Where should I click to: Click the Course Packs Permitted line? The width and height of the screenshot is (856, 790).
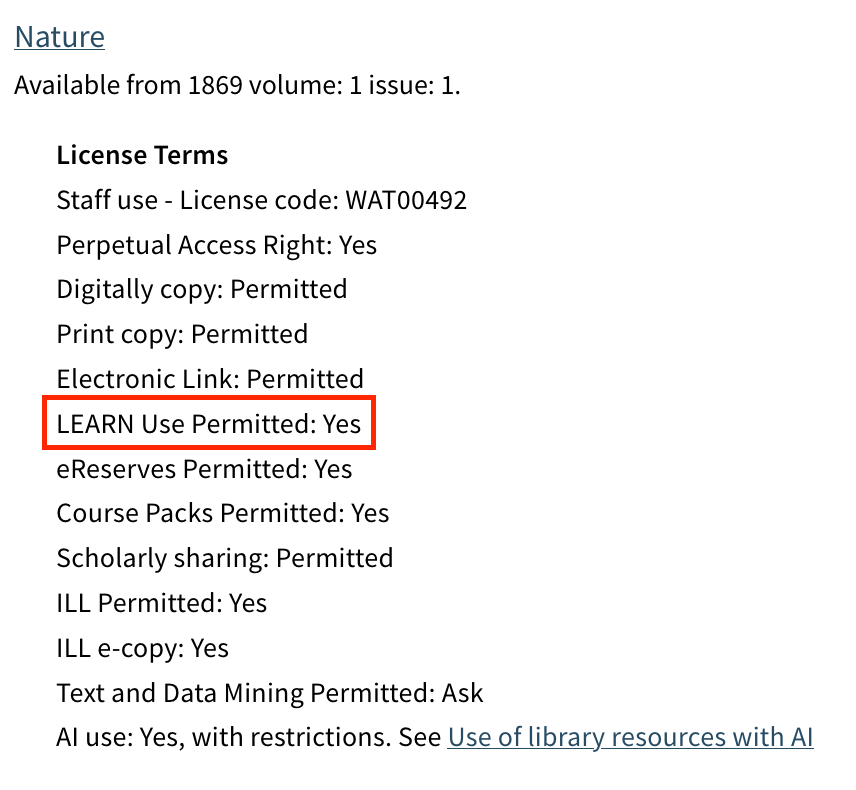click(222, 514)
